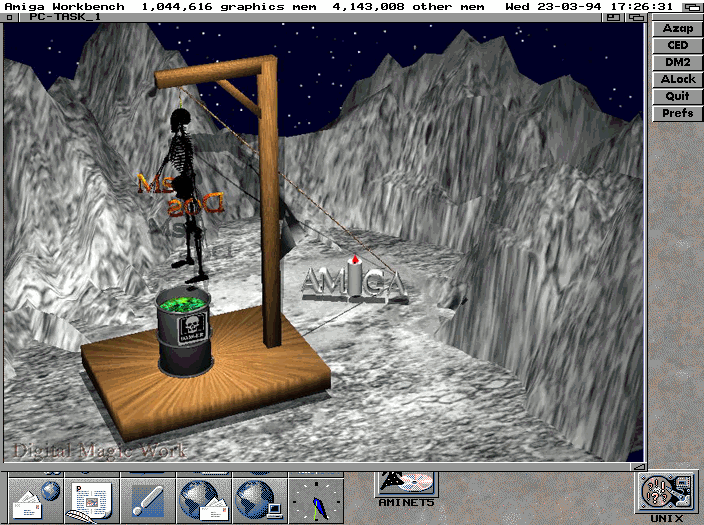
Task: Click the PC-TASK_1 window resize gadget
Action: coord(640,467)
